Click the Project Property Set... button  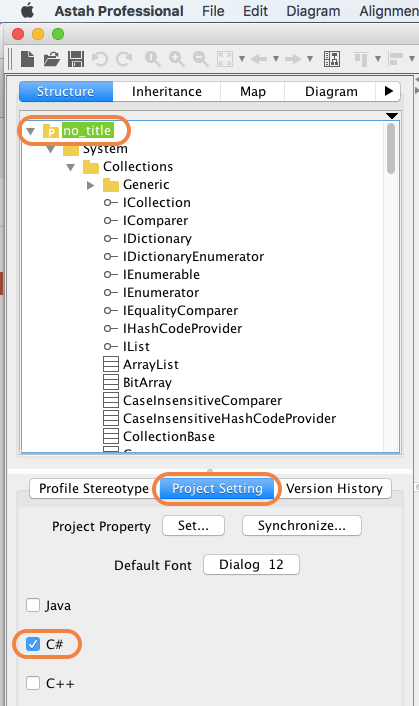(193, 525)
